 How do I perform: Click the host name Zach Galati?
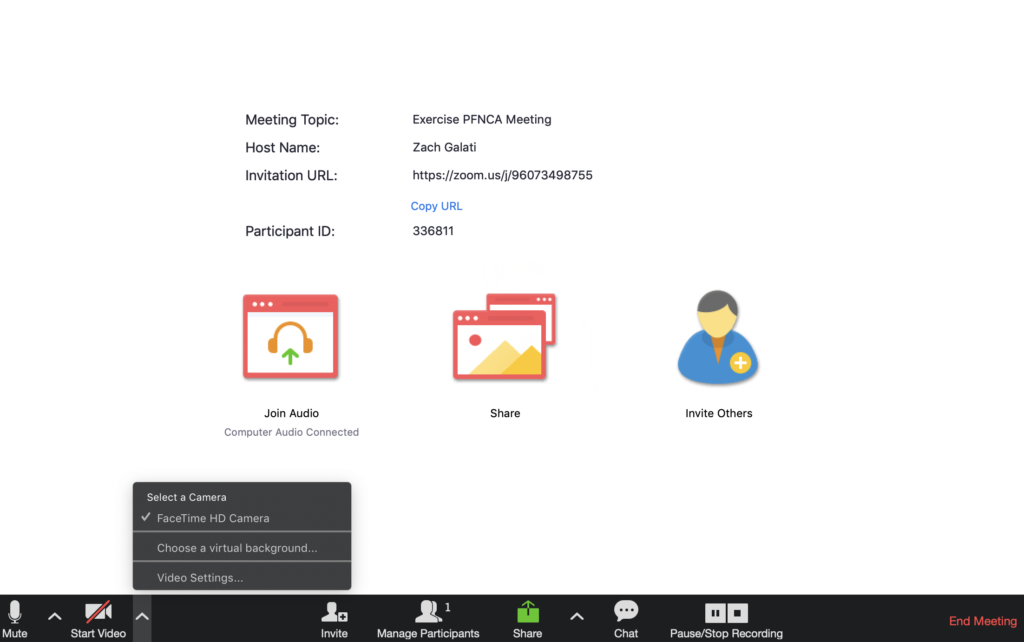pyautogui.click(x=444, y=147)
